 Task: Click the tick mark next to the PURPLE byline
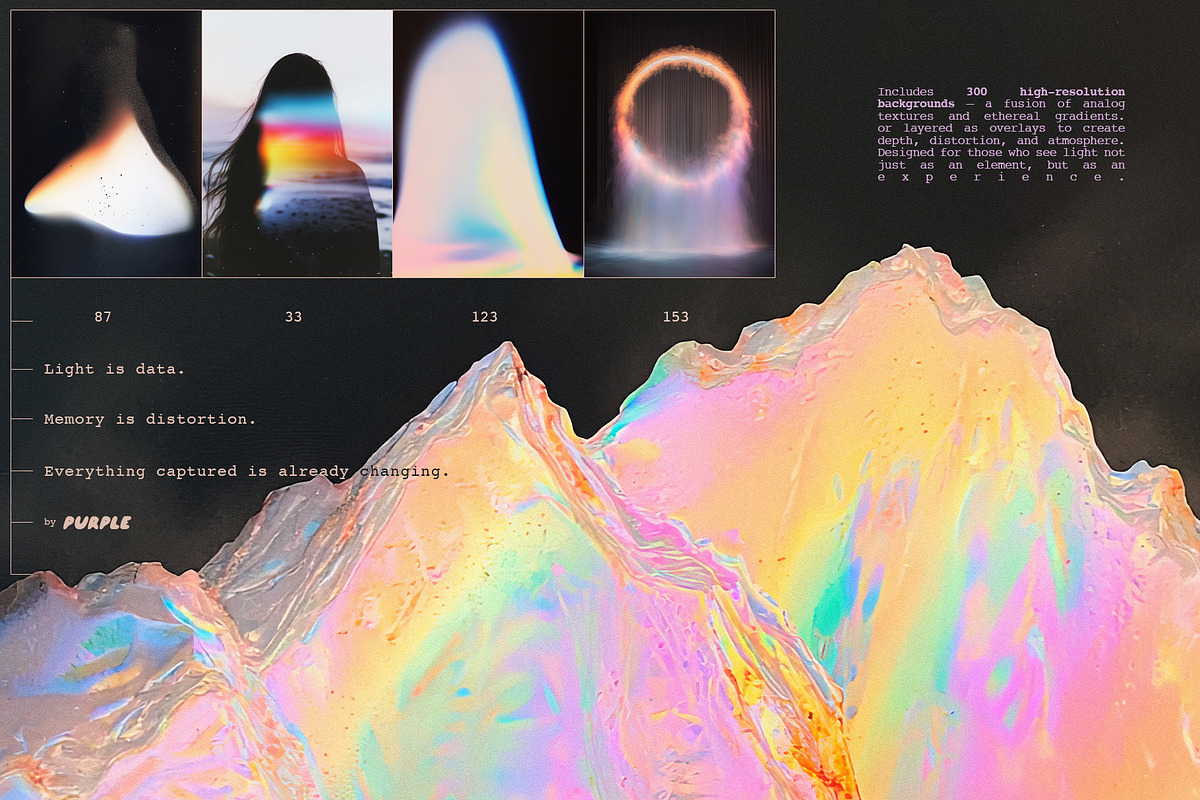pos(22,522)
